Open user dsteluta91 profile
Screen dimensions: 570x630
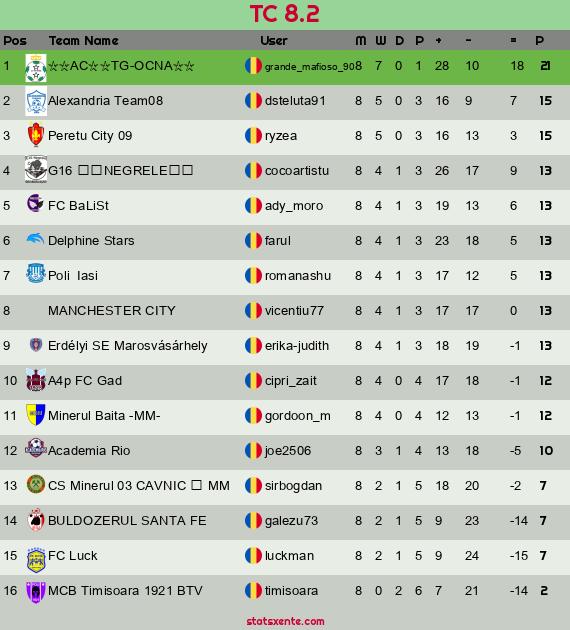tap(295, 100)
